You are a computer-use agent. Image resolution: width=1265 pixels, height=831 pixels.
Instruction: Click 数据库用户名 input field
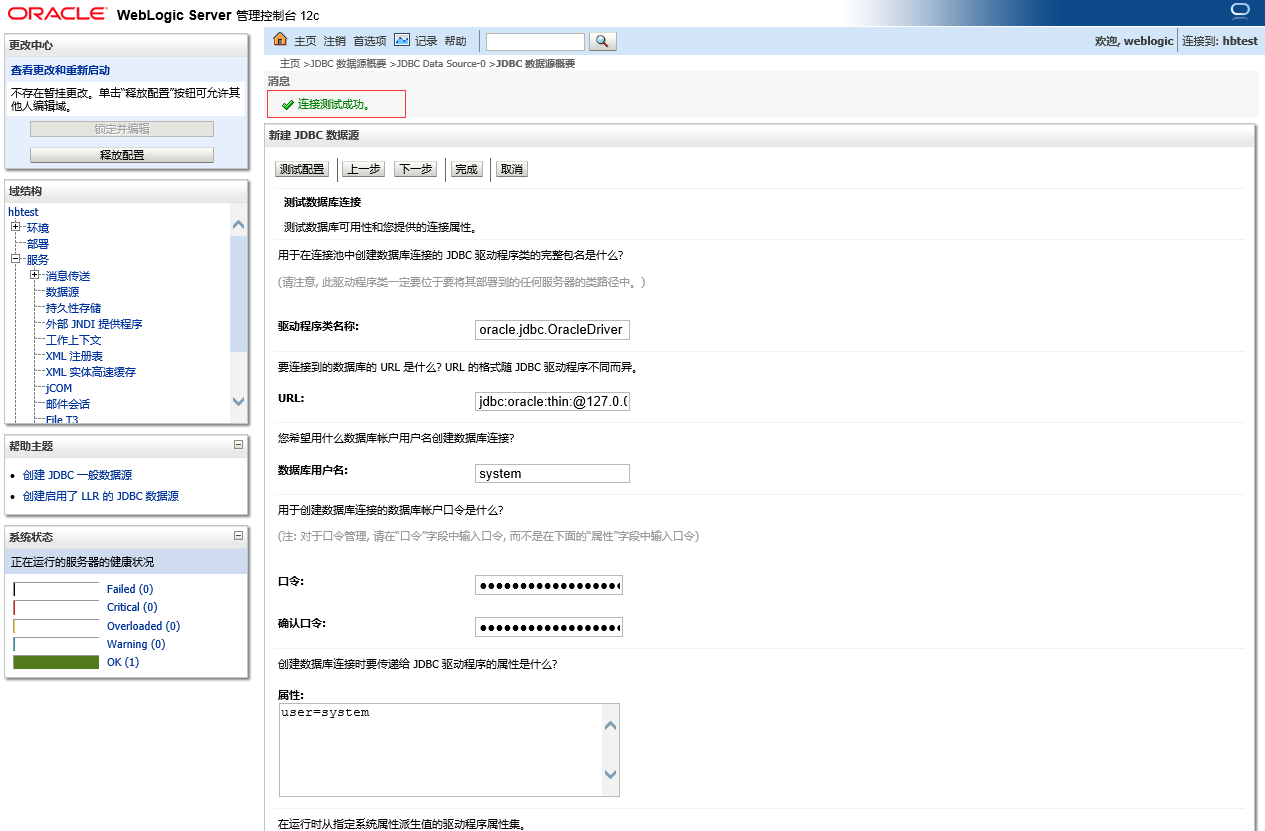point(552,473)
